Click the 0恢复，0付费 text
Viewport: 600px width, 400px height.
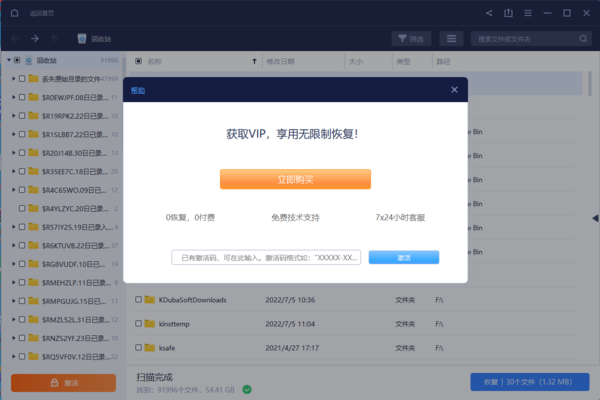(x=190, y=217)
